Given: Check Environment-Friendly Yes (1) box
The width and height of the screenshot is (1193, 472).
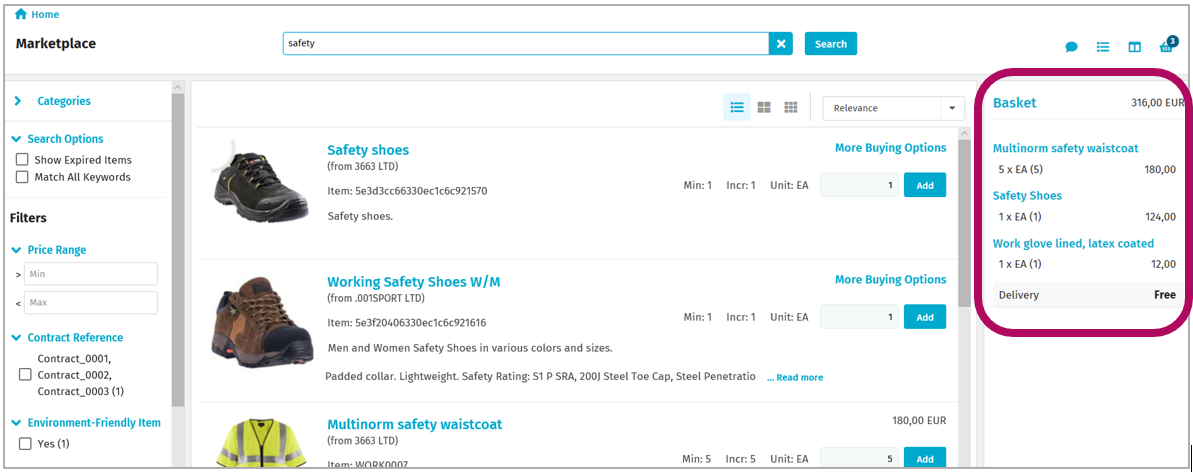Looking at the screenshot, I should 25,444.
